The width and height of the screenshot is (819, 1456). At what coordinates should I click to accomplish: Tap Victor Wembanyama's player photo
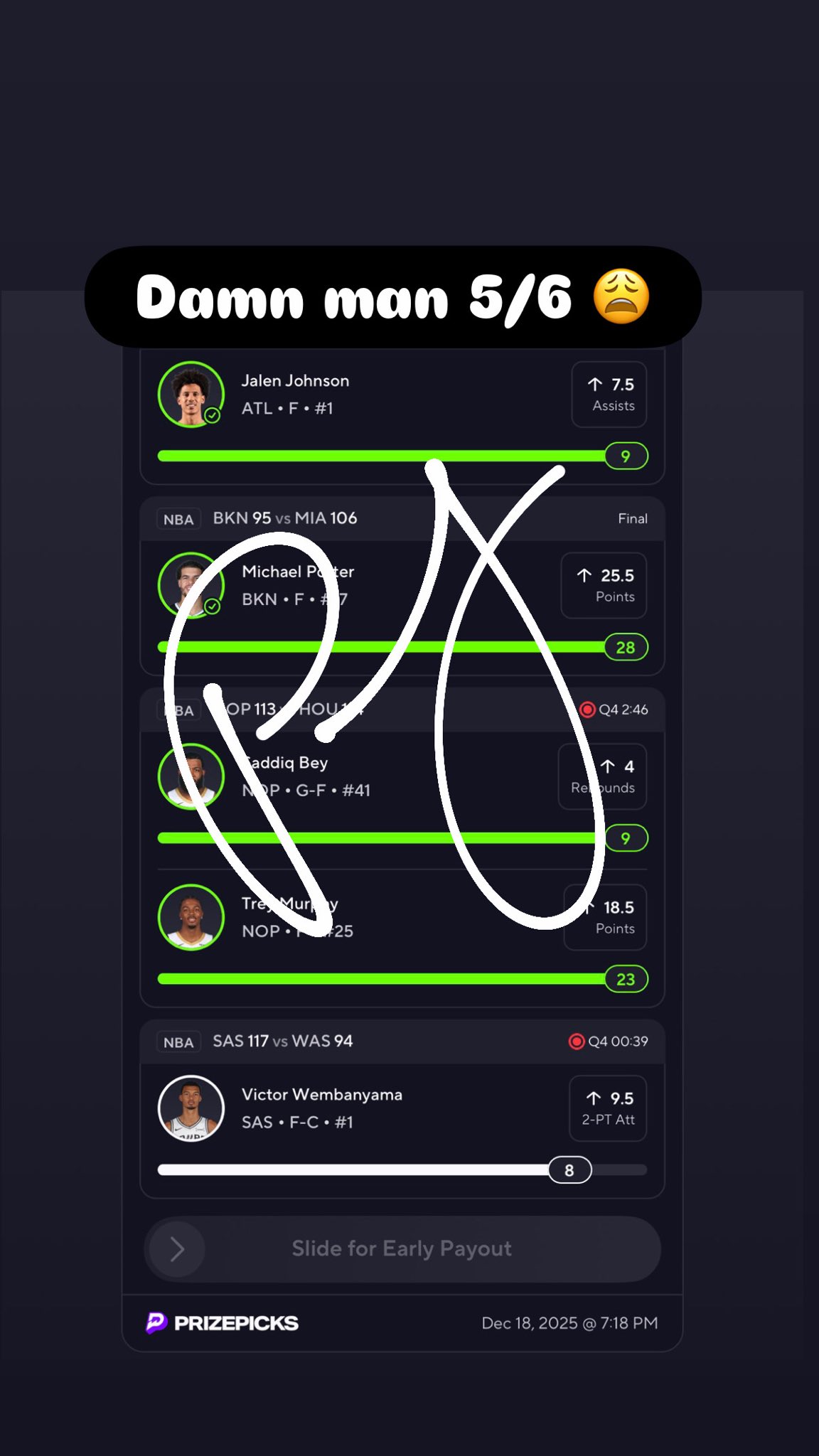pyautogui.click(x=191, y=1108)
